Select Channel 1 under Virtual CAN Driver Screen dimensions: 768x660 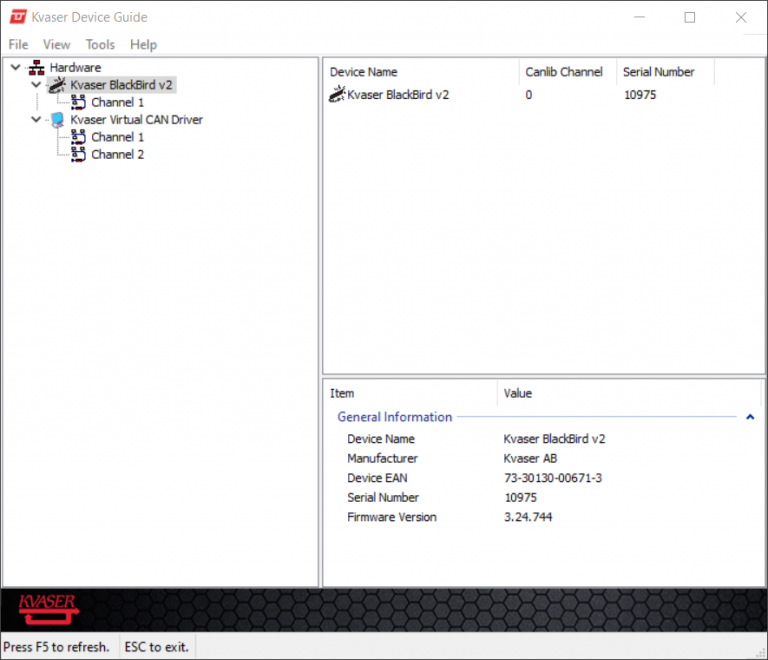117,137
